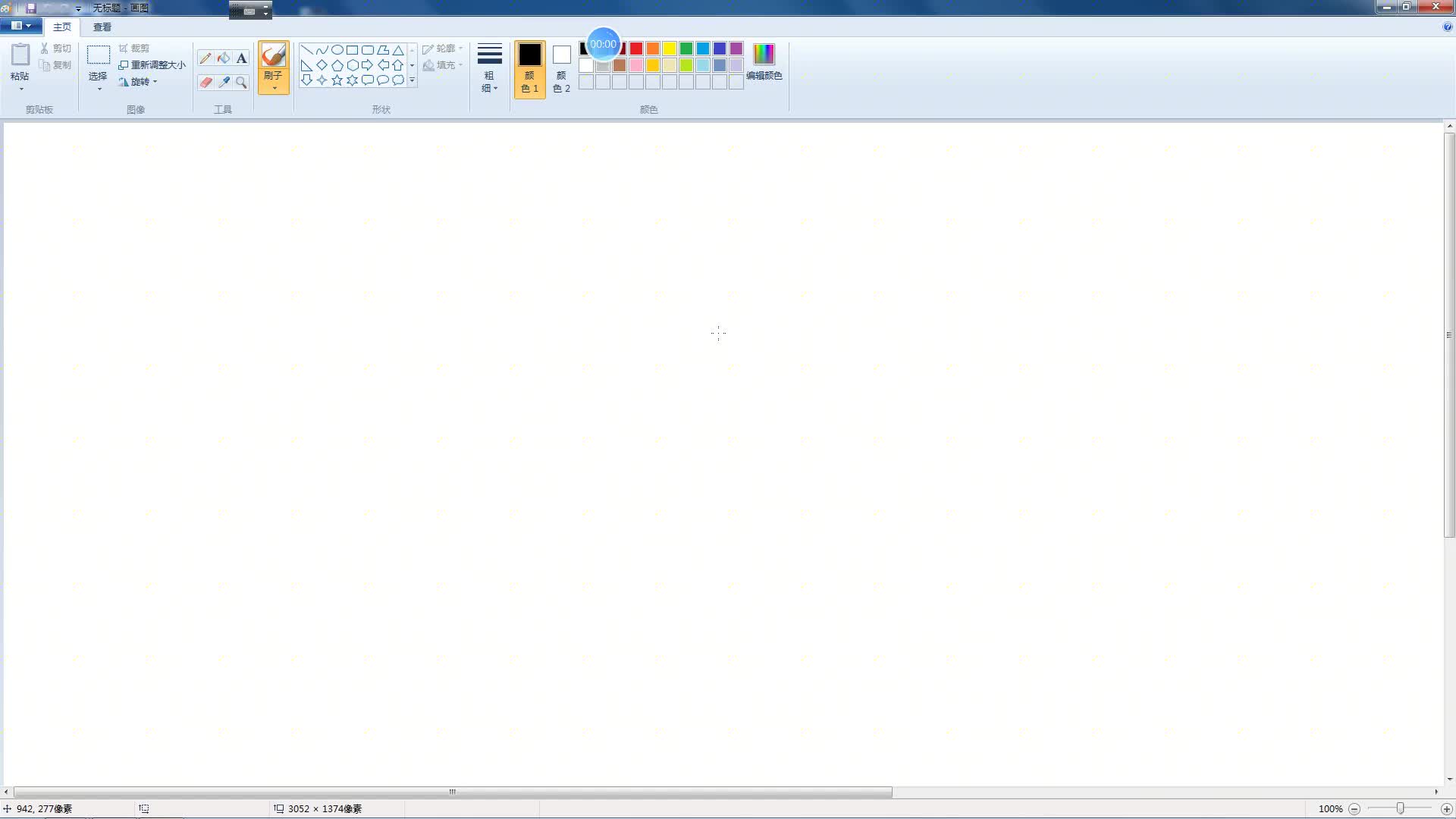Select Color 1 (颜色 1) foreground box

pyautogui.click(x=530, y=69)
